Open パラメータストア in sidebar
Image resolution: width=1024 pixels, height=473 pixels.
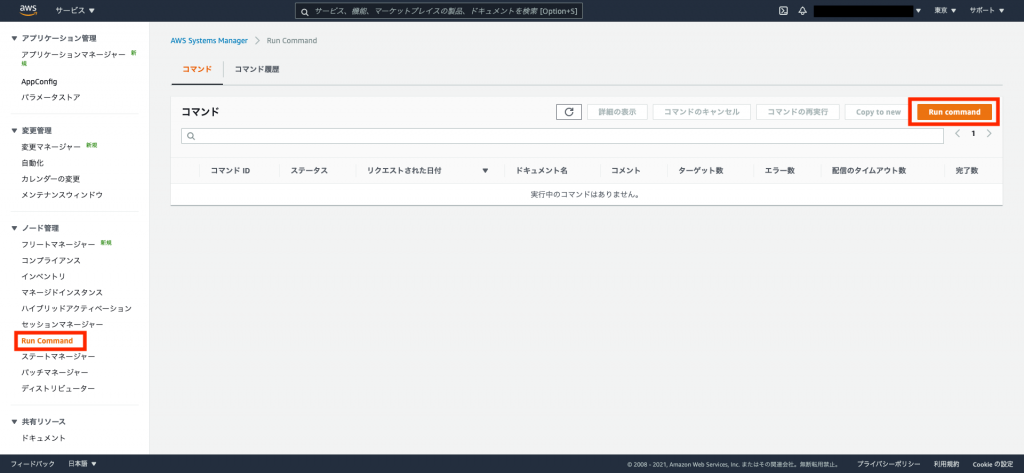pyautogui.click(x=51, y=97)
